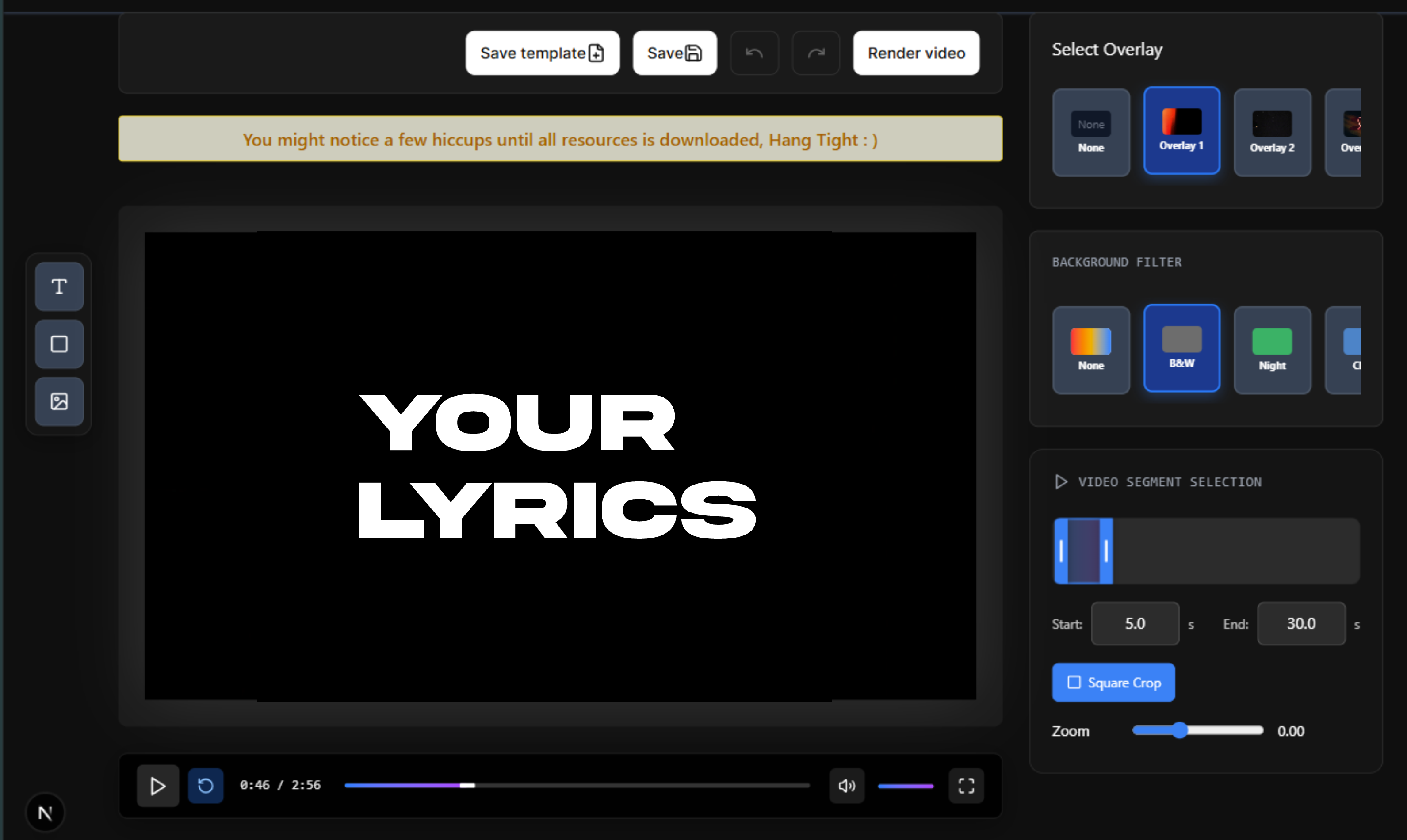This screenshot has width=1407, height=840.
Task: Click the undo arrow button
Action: 754,53
